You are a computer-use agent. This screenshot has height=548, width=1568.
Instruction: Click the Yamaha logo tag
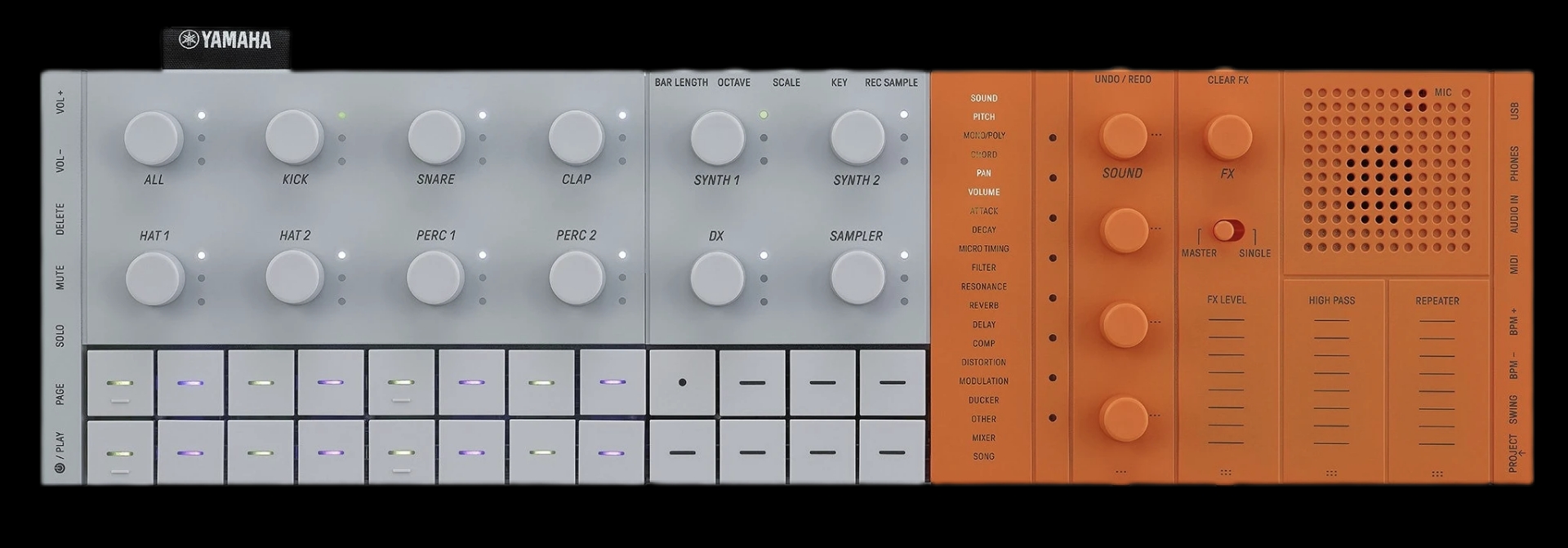[226, 47]
